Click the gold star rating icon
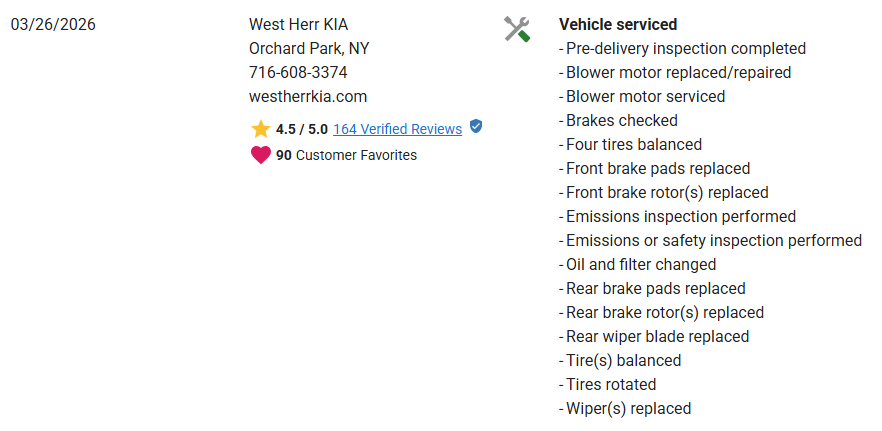The width and height of the screenshot is (882, 431). point(261,129)
